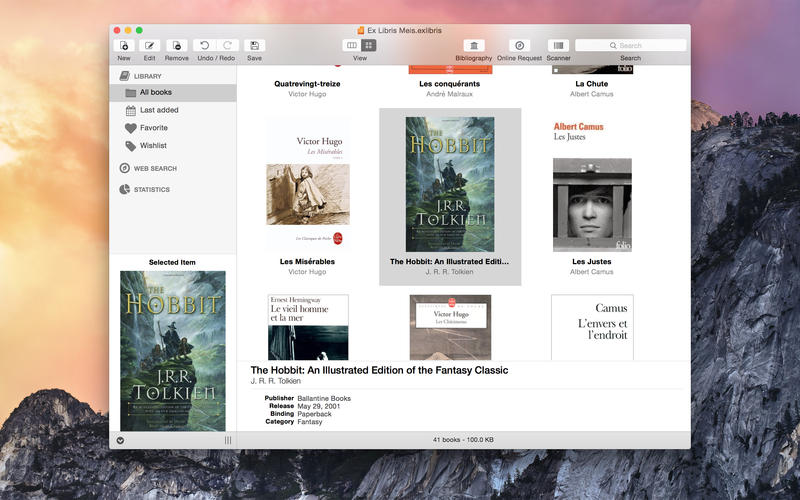
Task: Open the Online Request tool
Action: click(x=519, y=45)
